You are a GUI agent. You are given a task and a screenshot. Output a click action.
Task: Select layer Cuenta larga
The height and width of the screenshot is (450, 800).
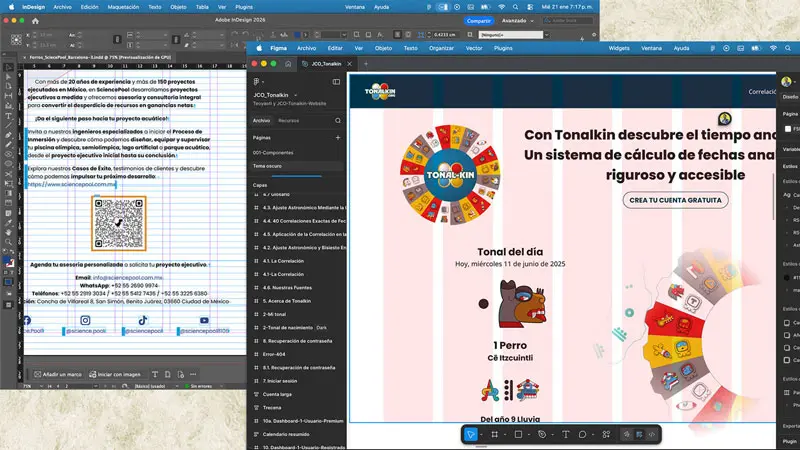[277, 394]
